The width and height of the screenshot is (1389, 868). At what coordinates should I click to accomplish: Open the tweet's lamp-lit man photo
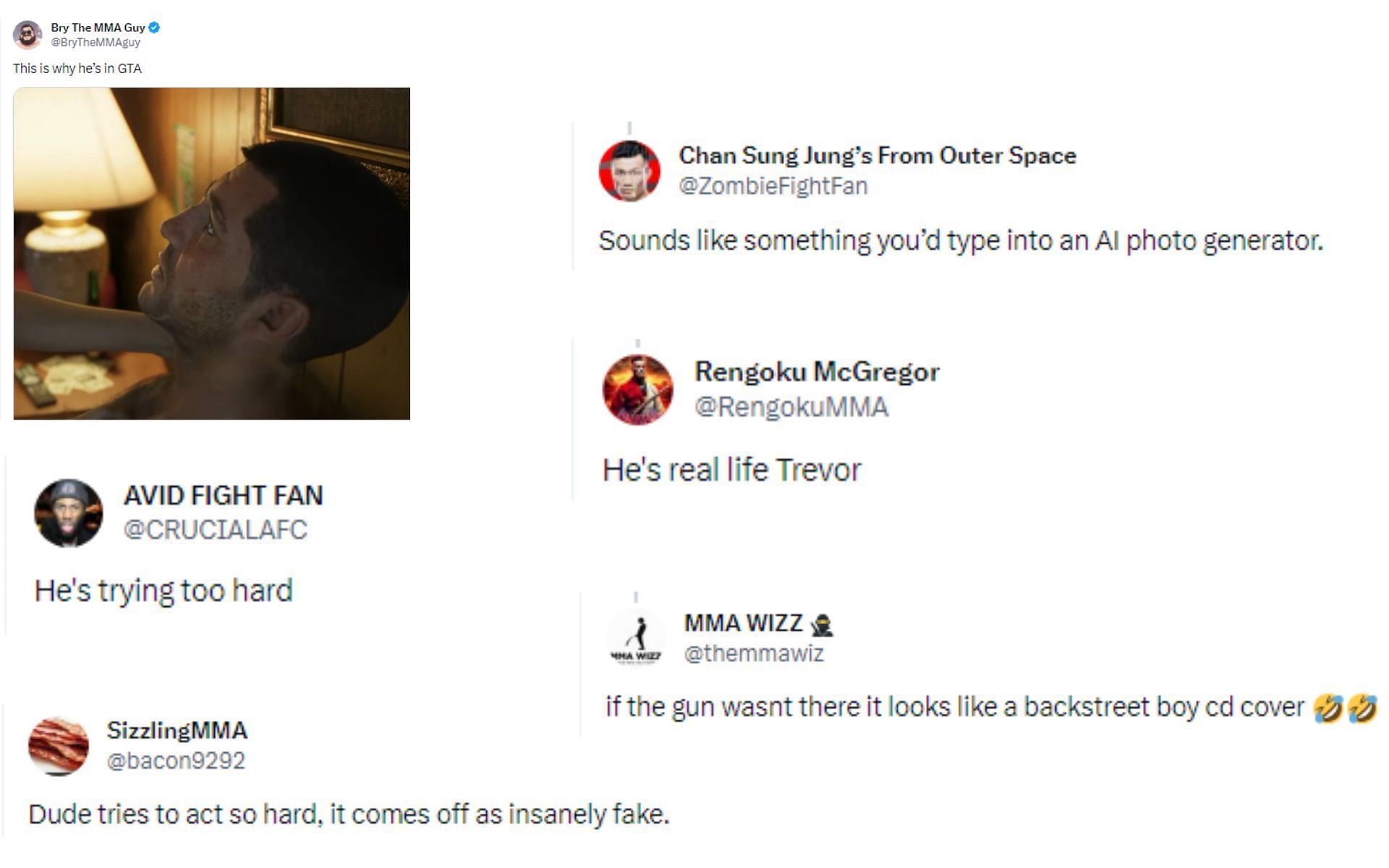[211, 253]
